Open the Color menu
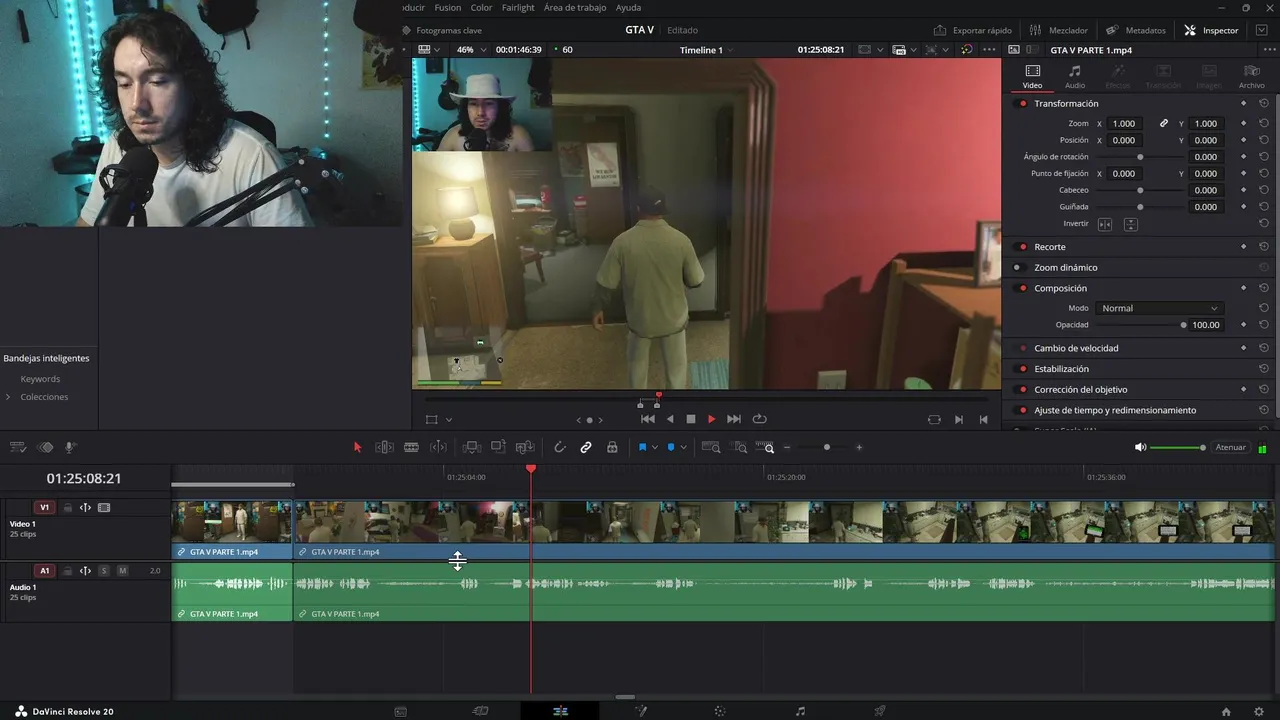Image resolution: width=1280 pixels, height=720 pixels. (481, 7)
